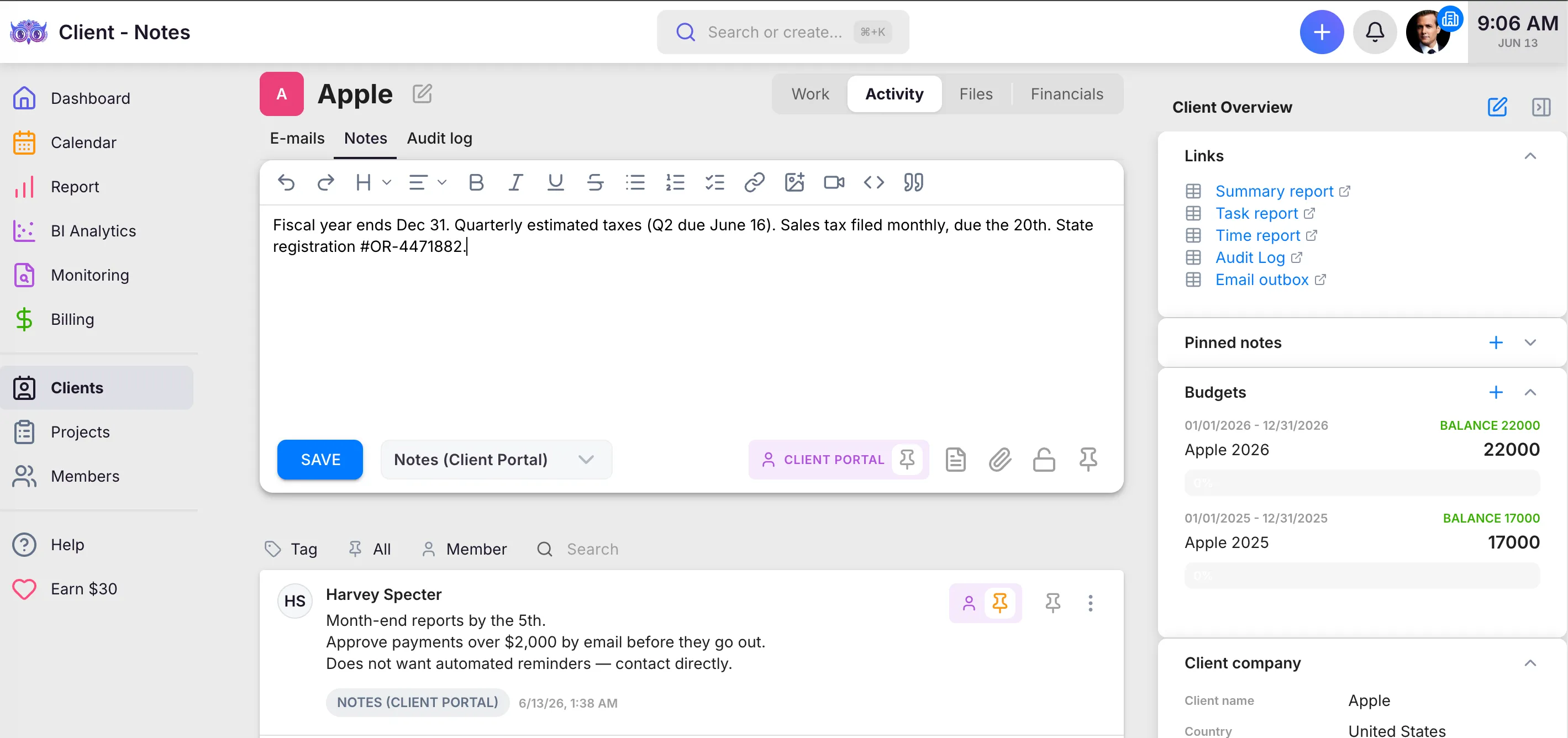Add a new budget

[x=1496, y=392]
